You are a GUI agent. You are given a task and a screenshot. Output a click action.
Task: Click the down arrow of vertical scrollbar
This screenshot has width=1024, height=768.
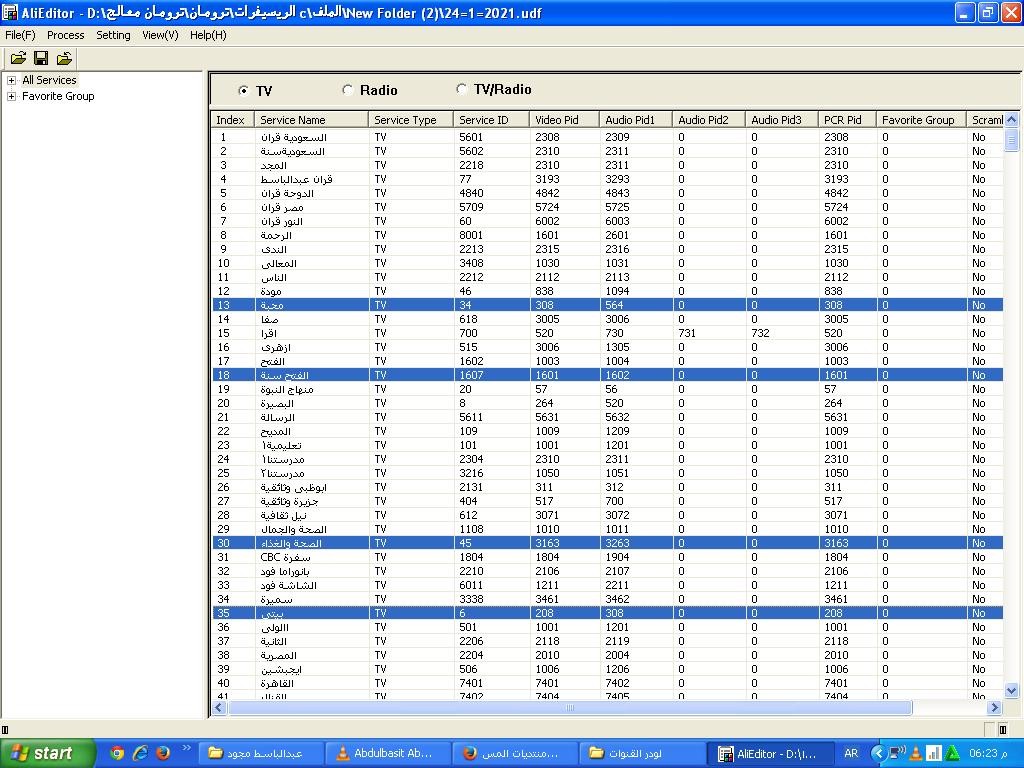pos(1011,690)
